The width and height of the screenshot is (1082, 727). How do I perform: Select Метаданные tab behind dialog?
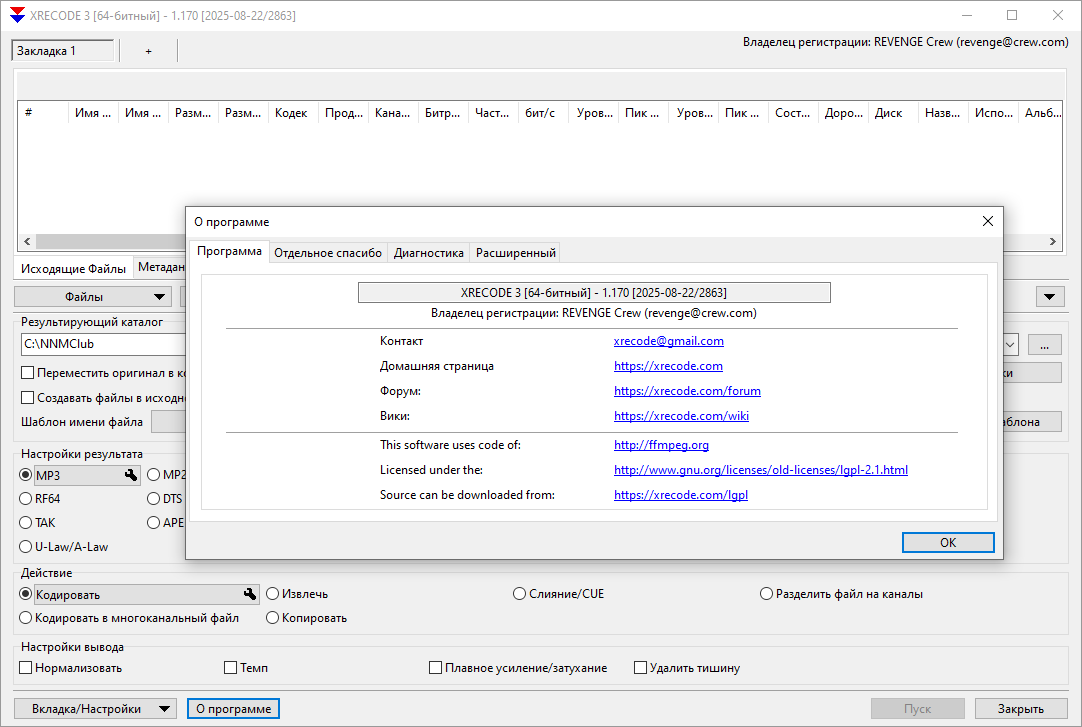160,267
